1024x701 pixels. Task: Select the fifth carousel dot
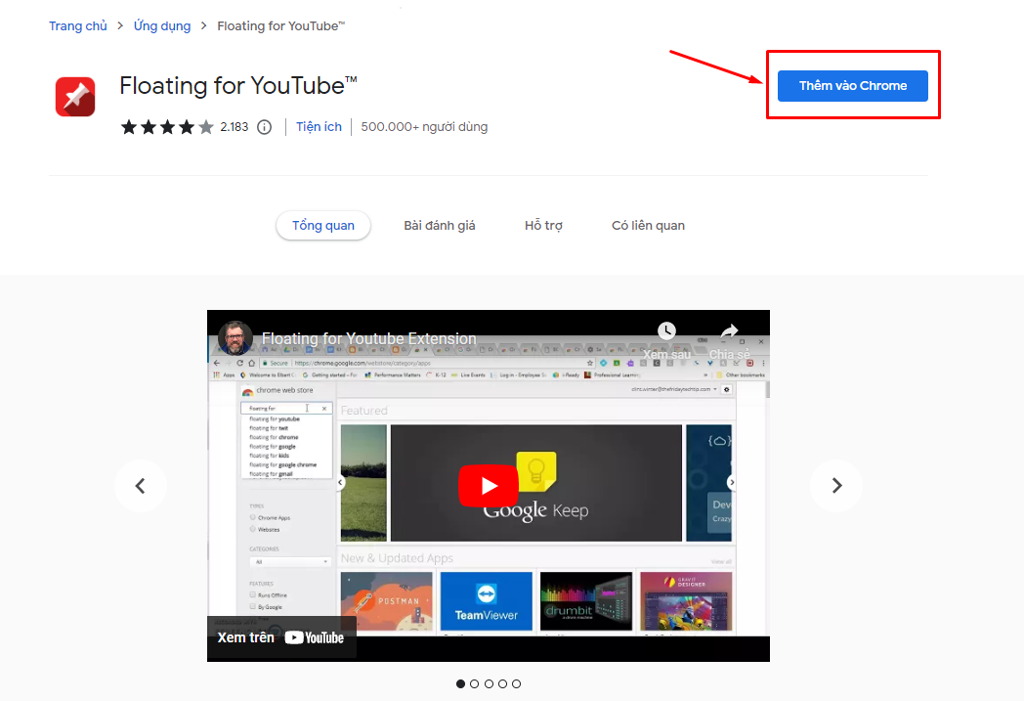tap(517, 683)
